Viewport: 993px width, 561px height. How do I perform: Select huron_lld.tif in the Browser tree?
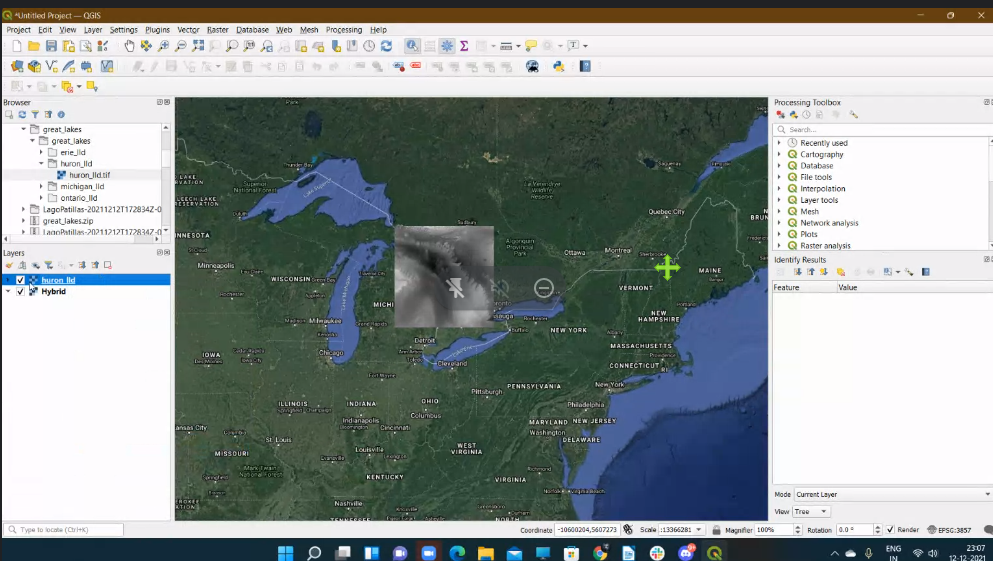[x=89, y=175]
